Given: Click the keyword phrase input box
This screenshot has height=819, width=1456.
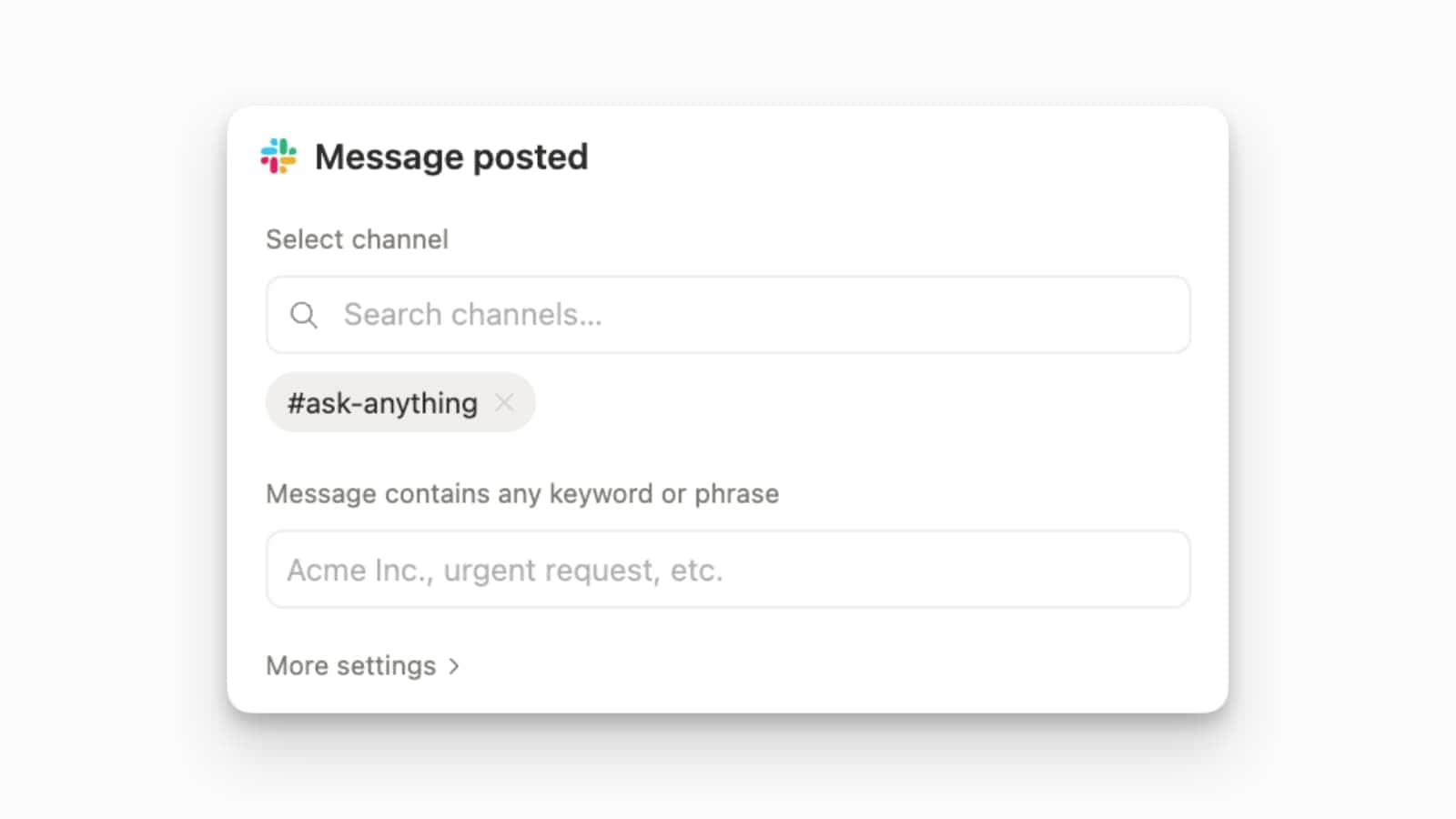Looking at the screenshot, I should (x=637, y=570).
